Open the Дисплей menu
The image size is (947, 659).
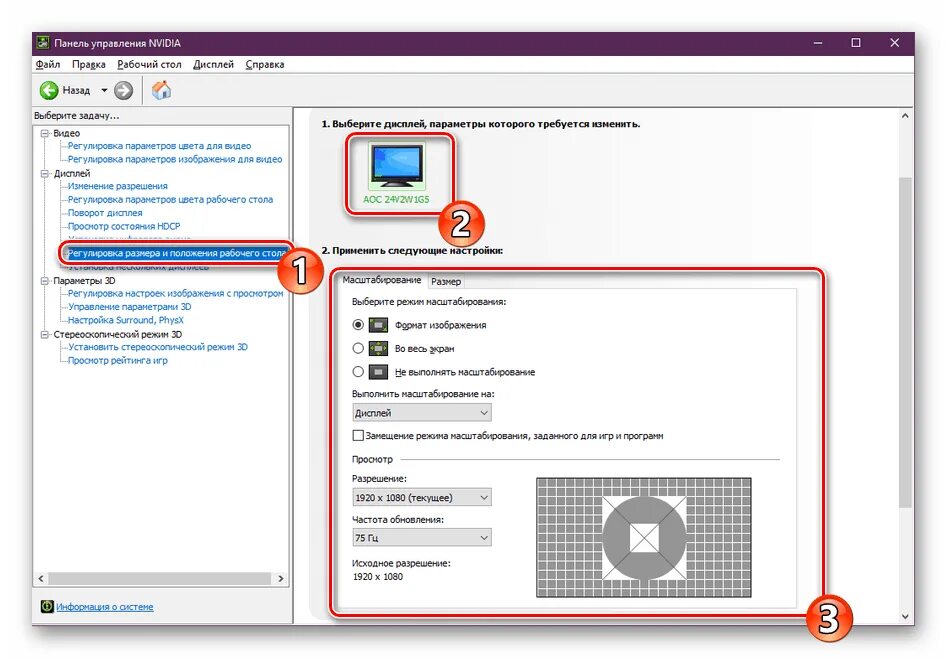(x=213, y=65)
